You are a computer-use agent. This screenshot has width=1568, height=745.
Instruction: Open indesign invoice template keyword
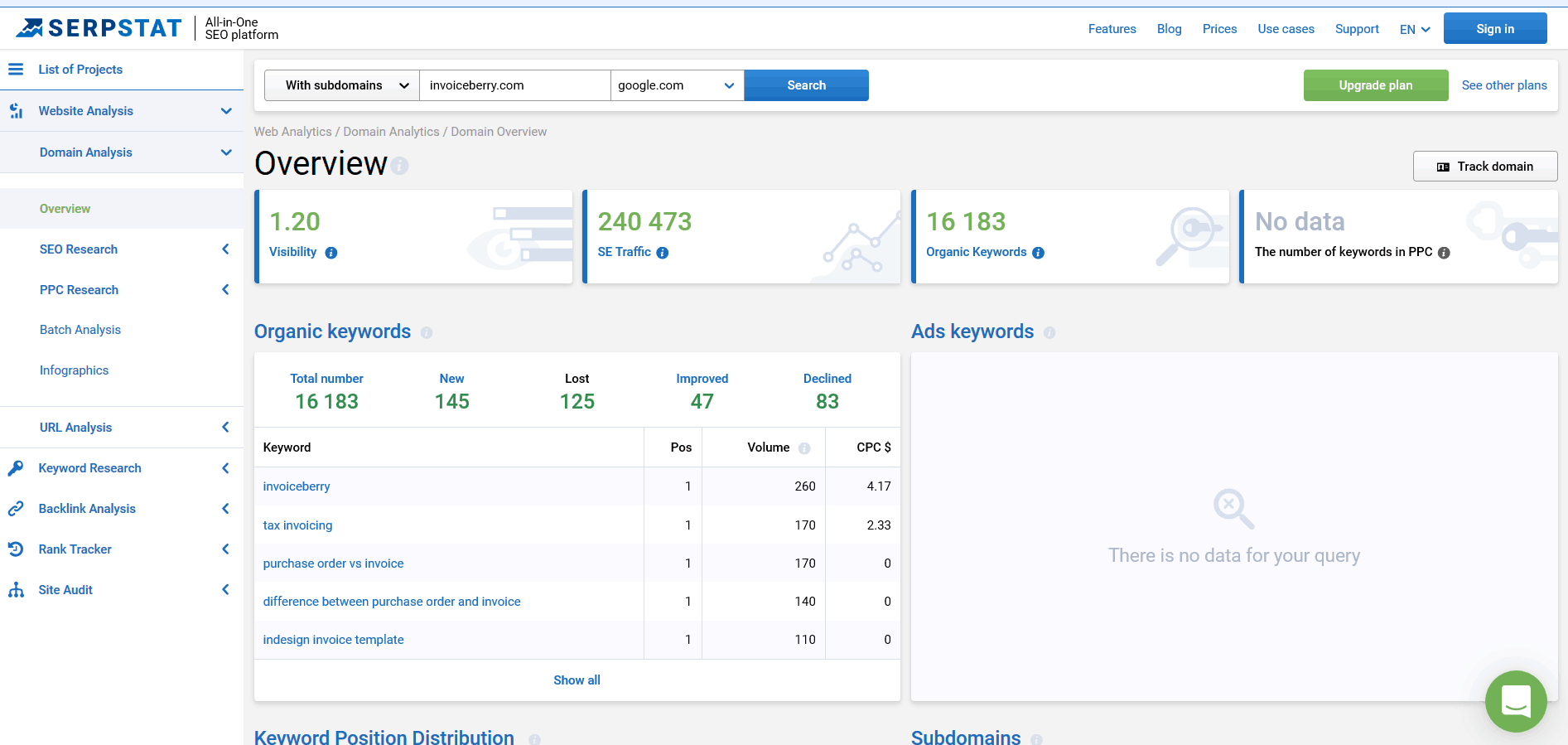[x=333, y=640]
